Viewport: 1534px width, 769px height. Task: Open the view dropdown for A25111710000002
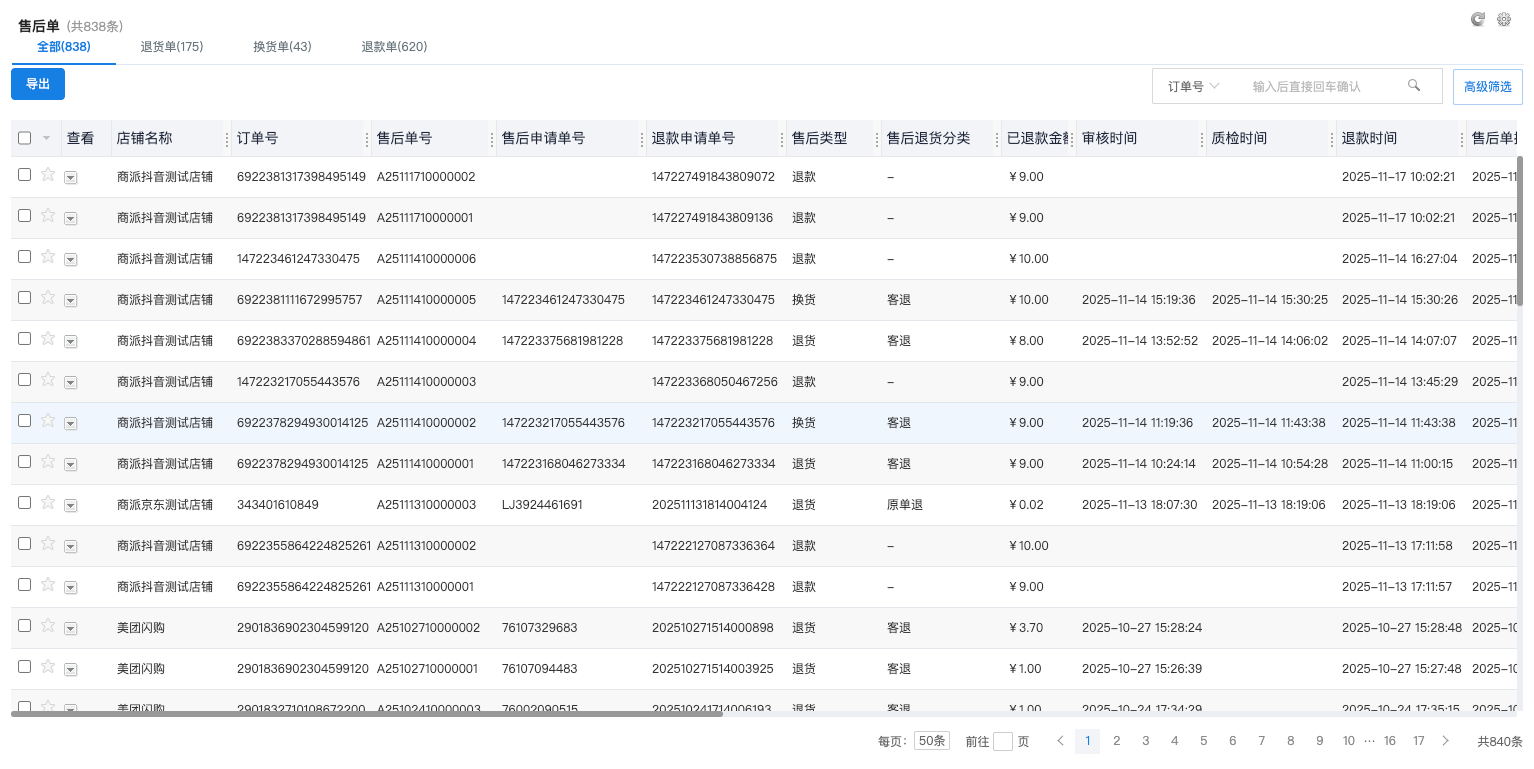pyautogui.click(x=71, y=177)
